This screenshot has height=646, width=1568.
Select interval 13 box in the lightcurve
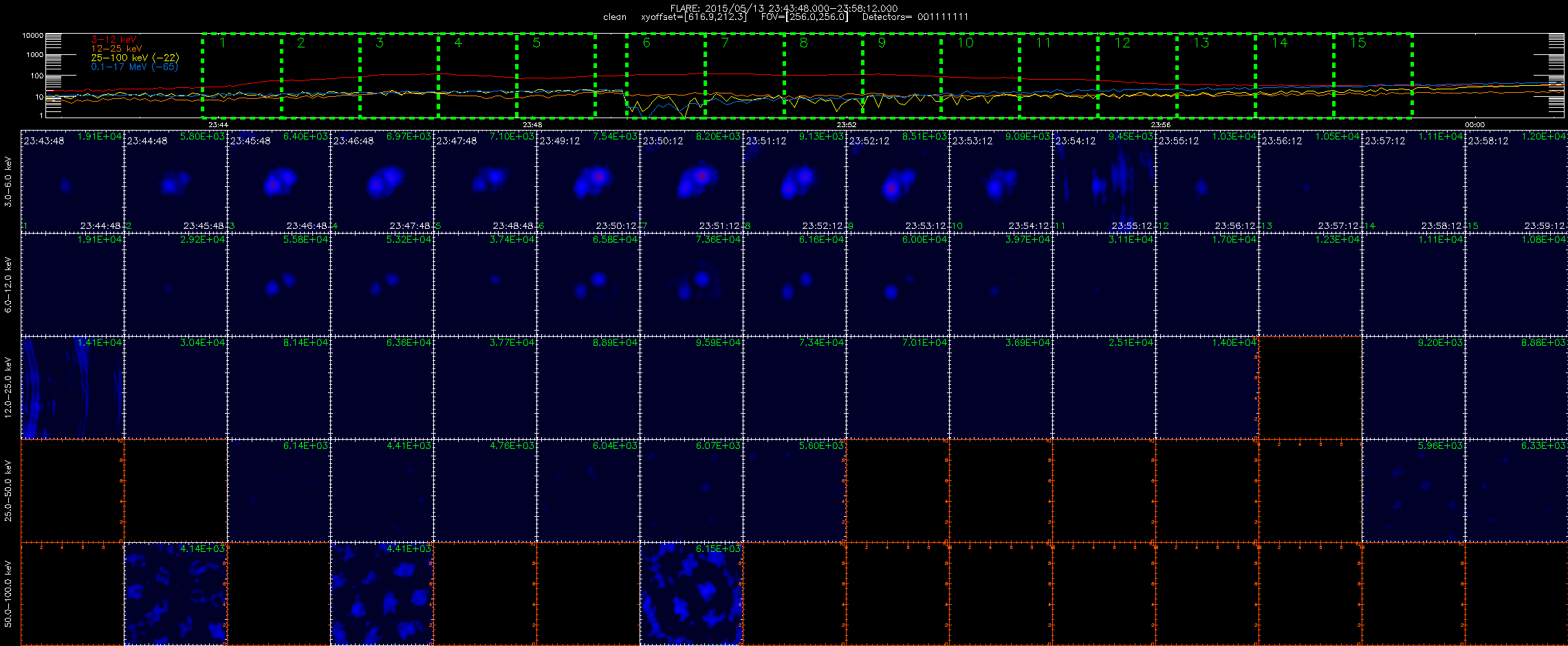tap(1217, 76)
